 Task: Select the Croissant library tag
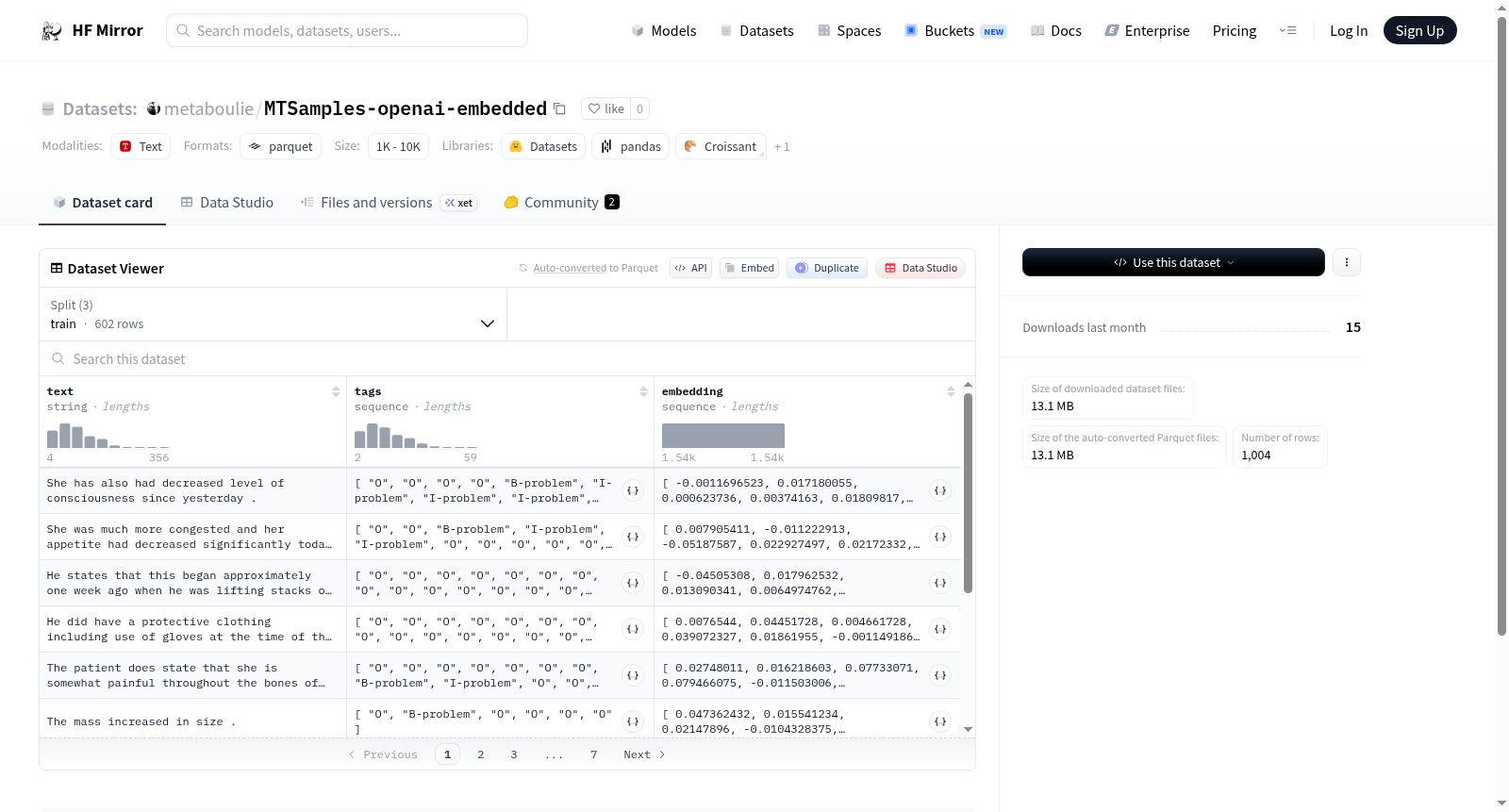click(x=721, y=146)
